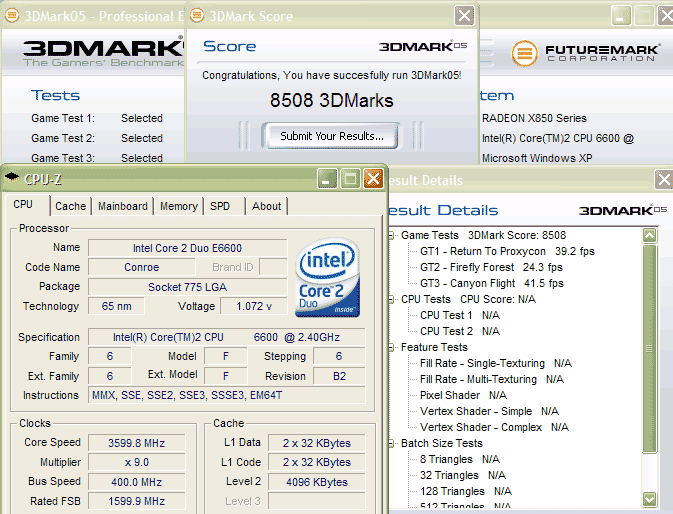
Task: Open the Mainboard tab
Action: [123, 206]
